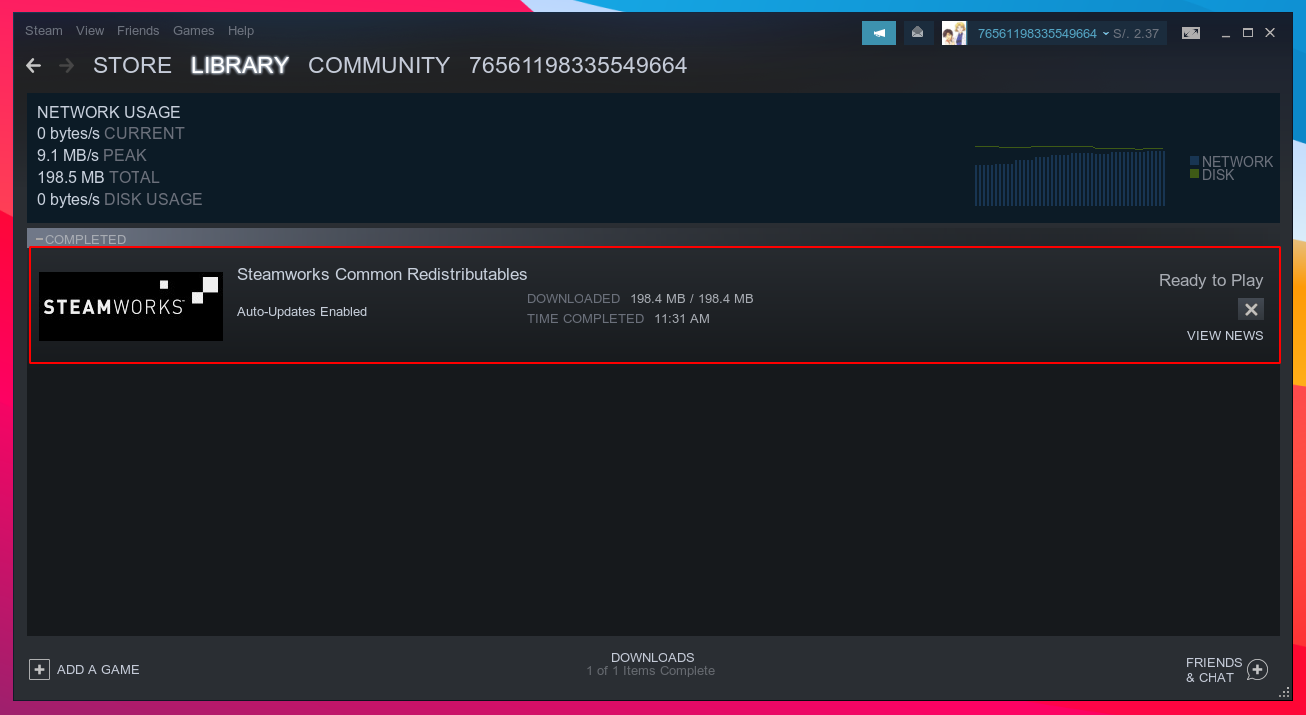Click FRIENDS & CHAT label
Viewport: 1306px width, 715px height.
(1214, 670)
